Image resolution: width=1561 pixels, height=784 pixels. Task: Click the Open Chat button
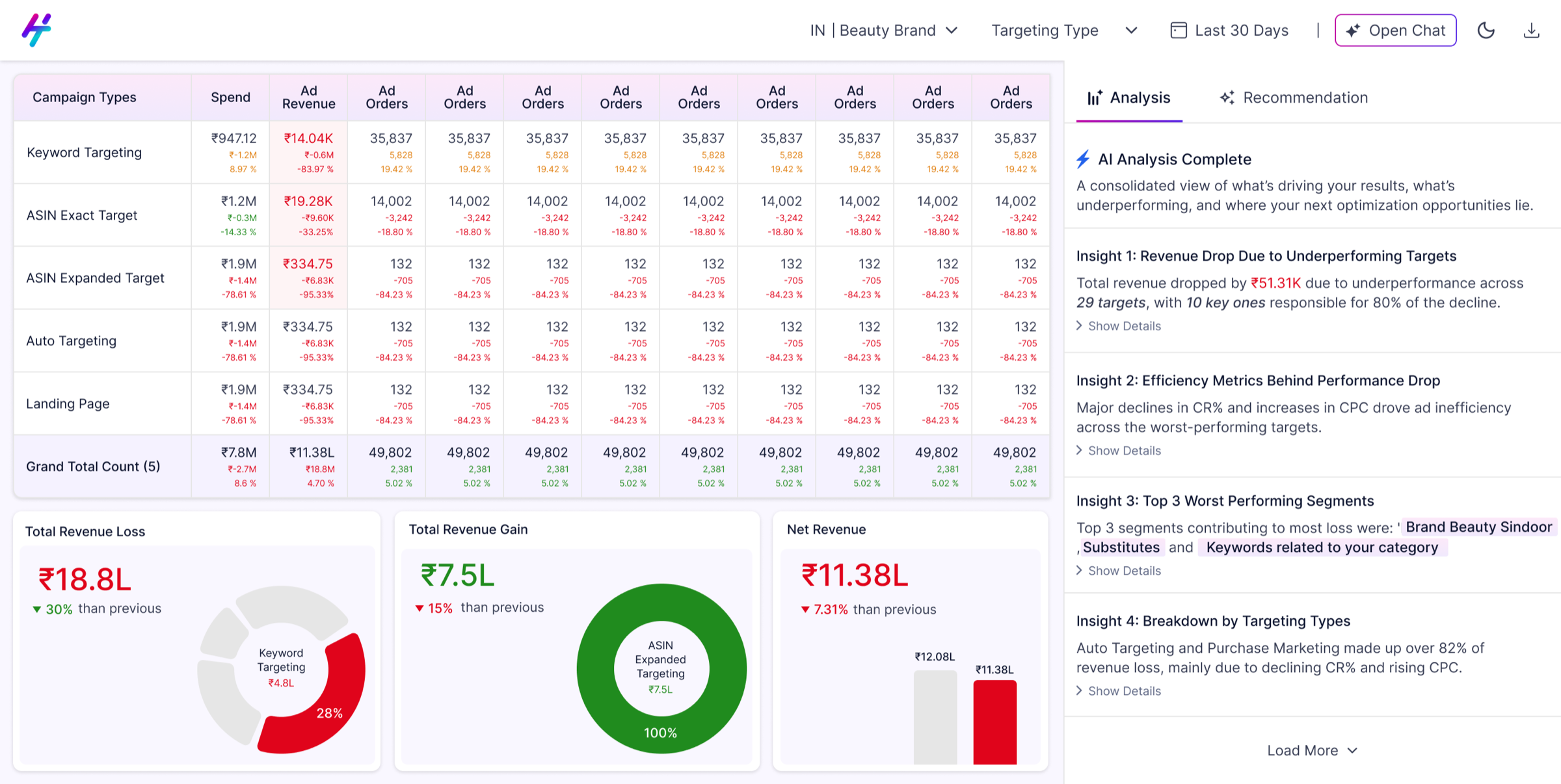click(x=1395, y=31)
